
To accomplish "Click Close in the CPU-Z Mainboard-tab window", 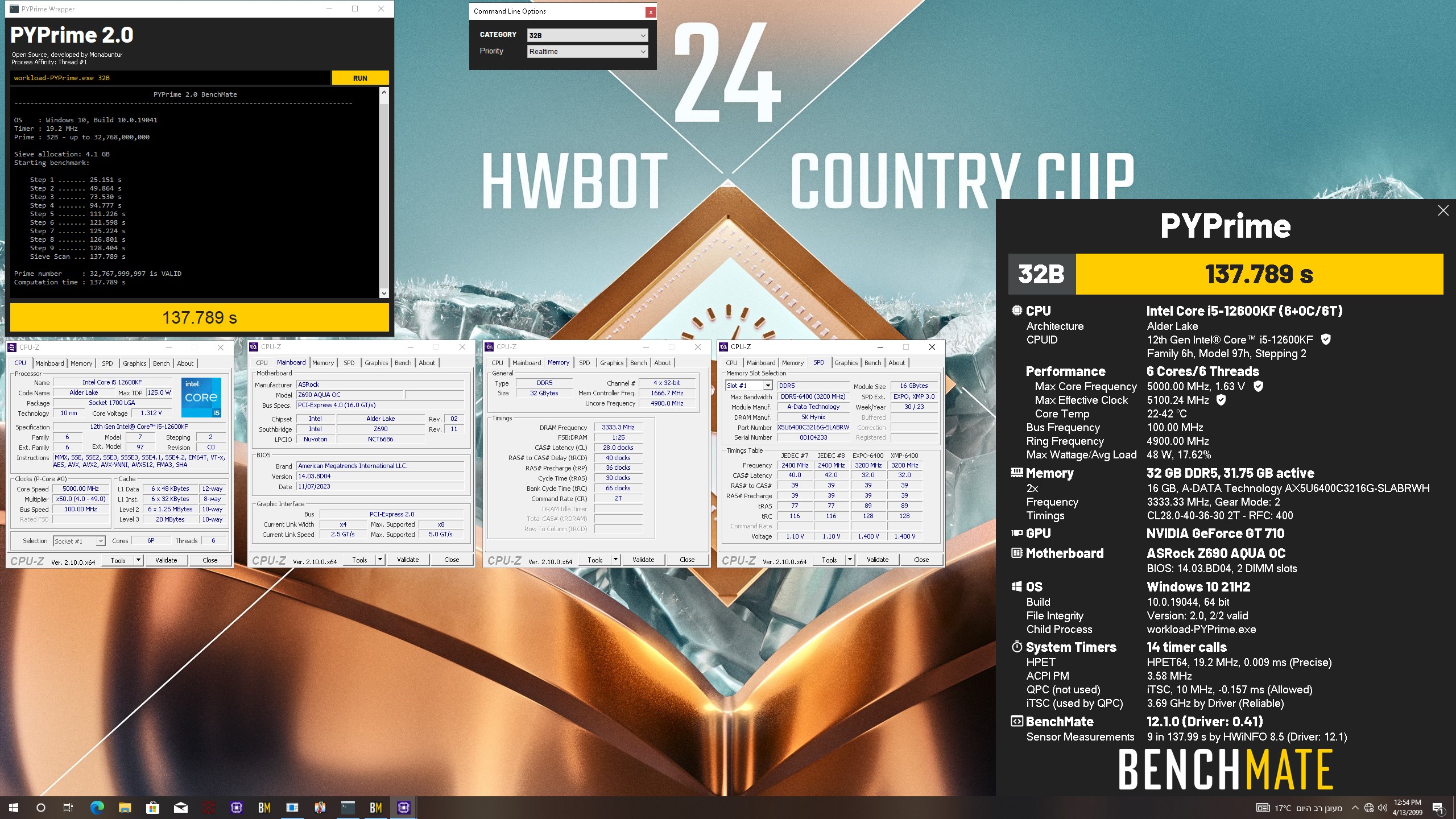I will pyautogui.click(x=452, y=560).
